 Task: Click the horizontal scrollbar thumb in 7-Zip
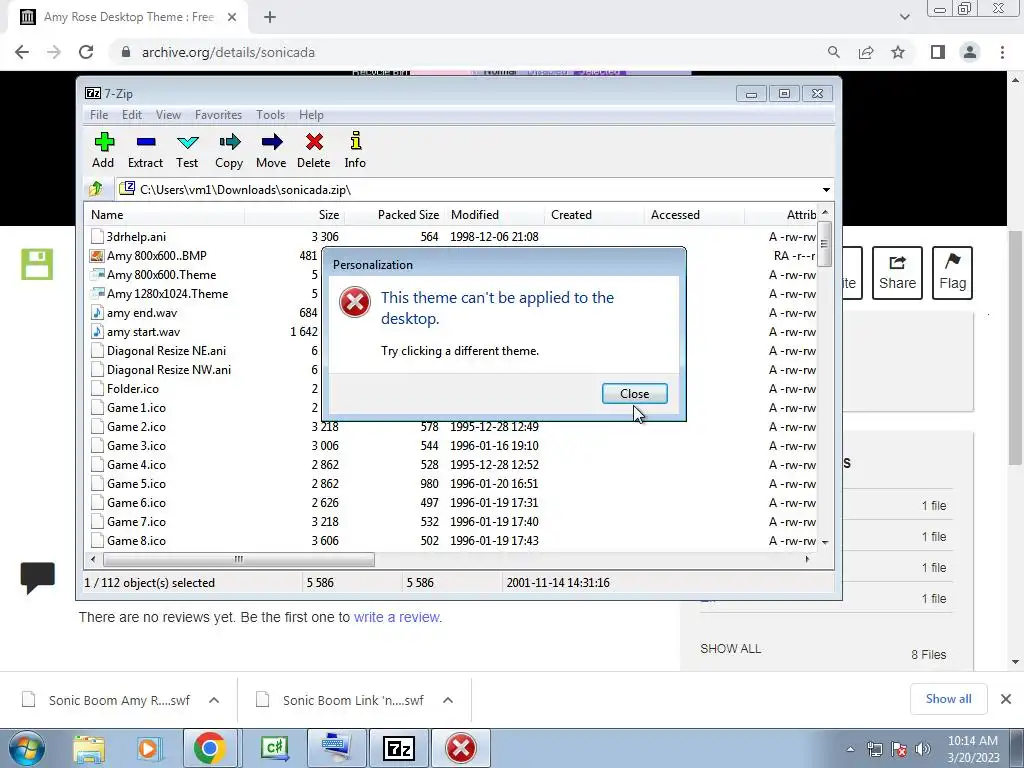(238, 559)
